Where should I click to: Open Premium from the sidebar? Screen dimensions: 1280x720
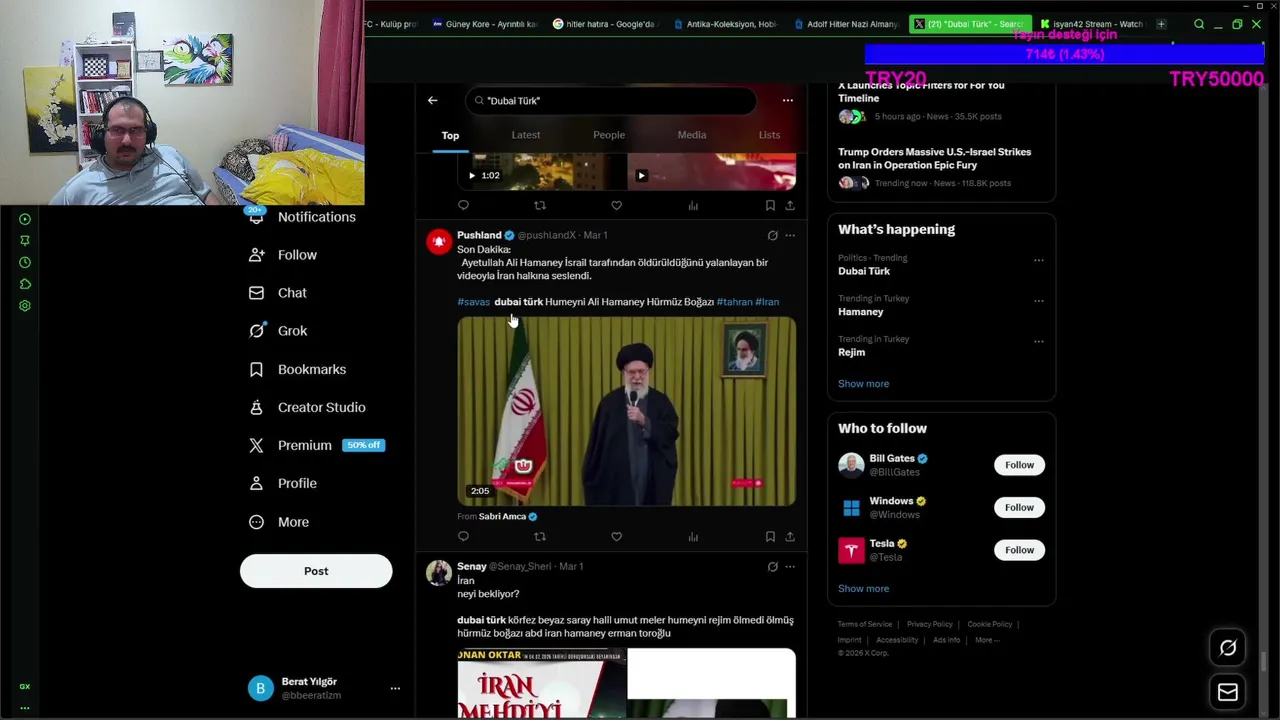tap(316, 445)
